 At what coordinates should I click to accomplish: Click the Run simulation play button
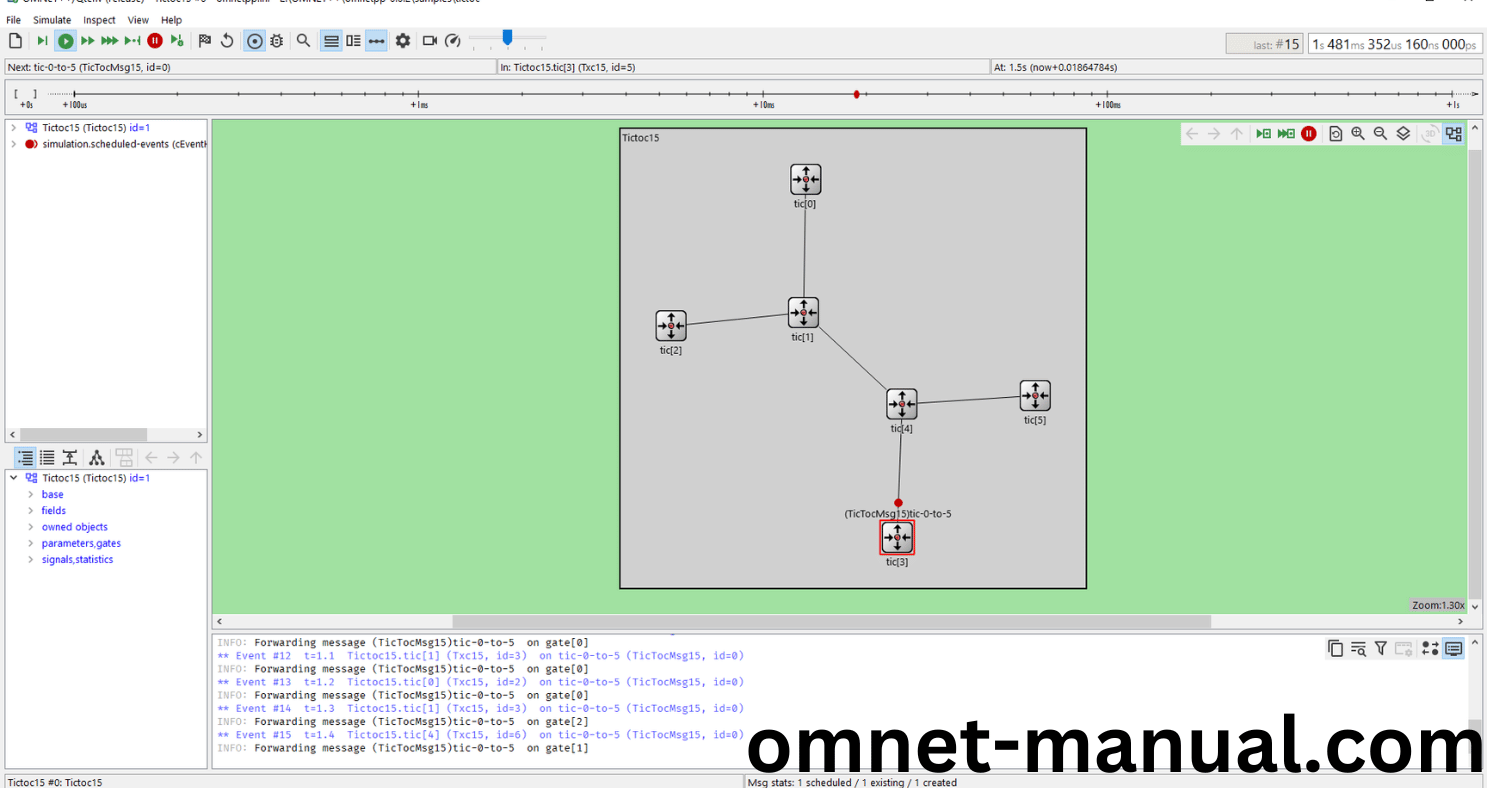65,41
